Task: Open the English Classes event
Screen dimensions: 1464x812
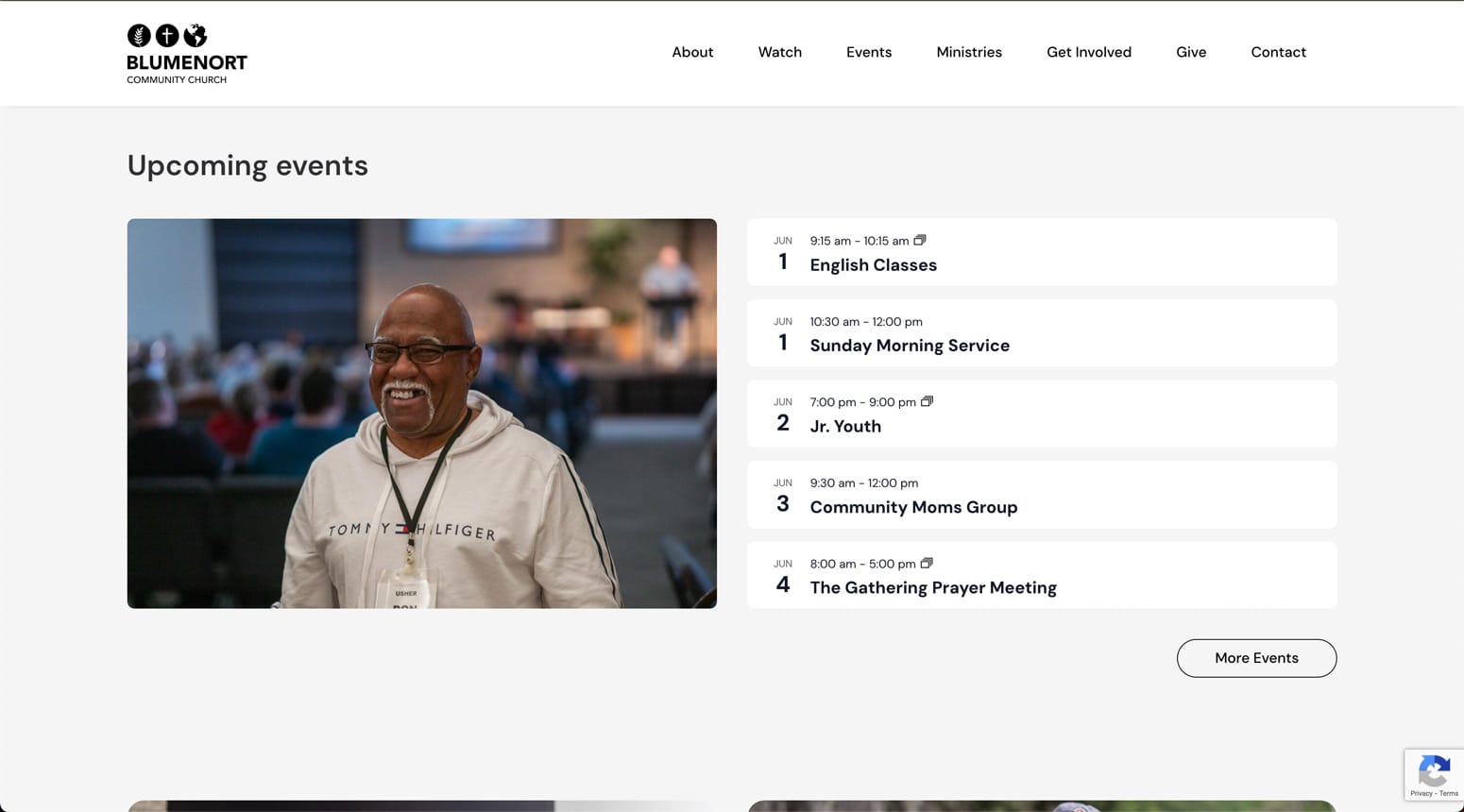Action: (x=874, y=265)
